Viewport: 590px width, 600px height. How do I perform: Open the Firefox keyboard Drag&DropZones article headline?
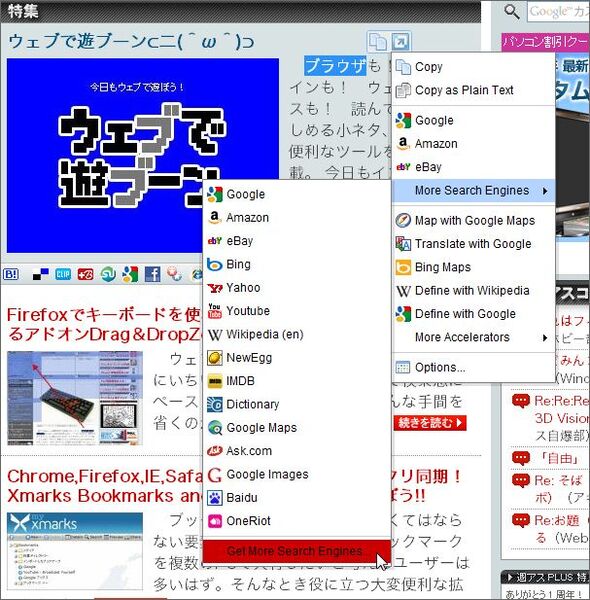click(x=103, y=324)
